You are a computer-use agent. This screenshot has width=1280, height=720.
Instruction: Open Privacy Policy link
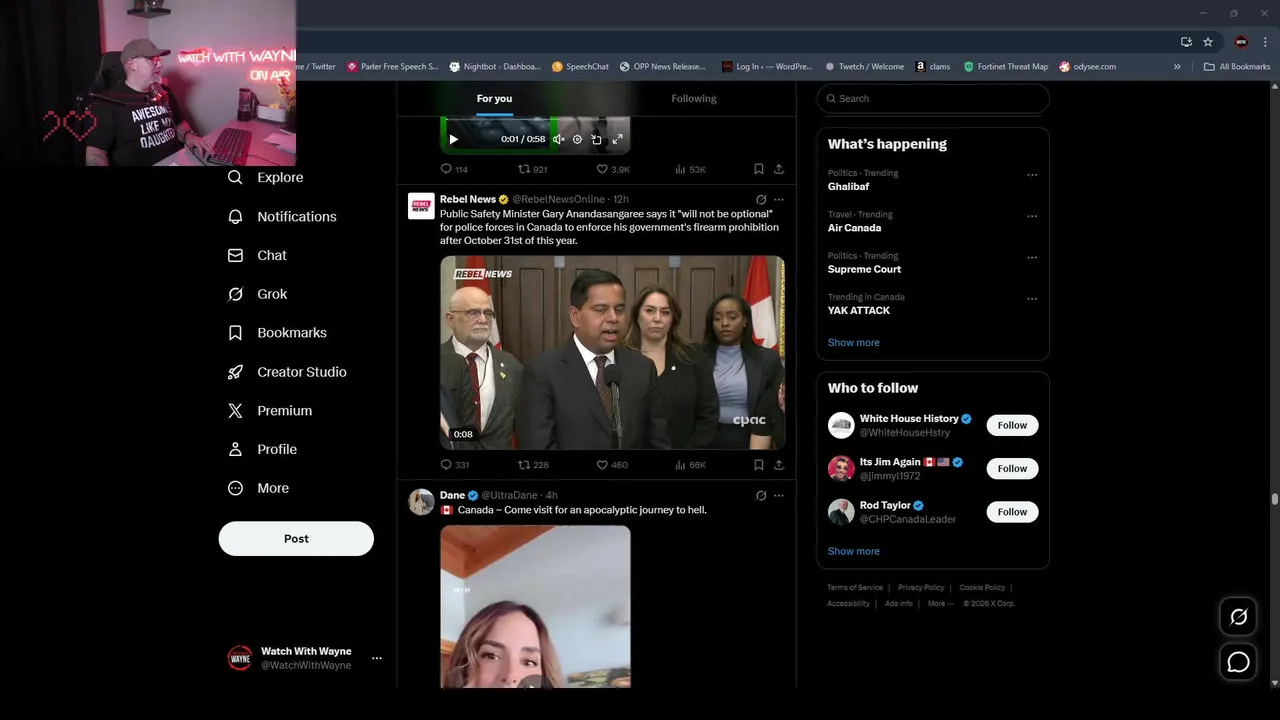(921, 588)
